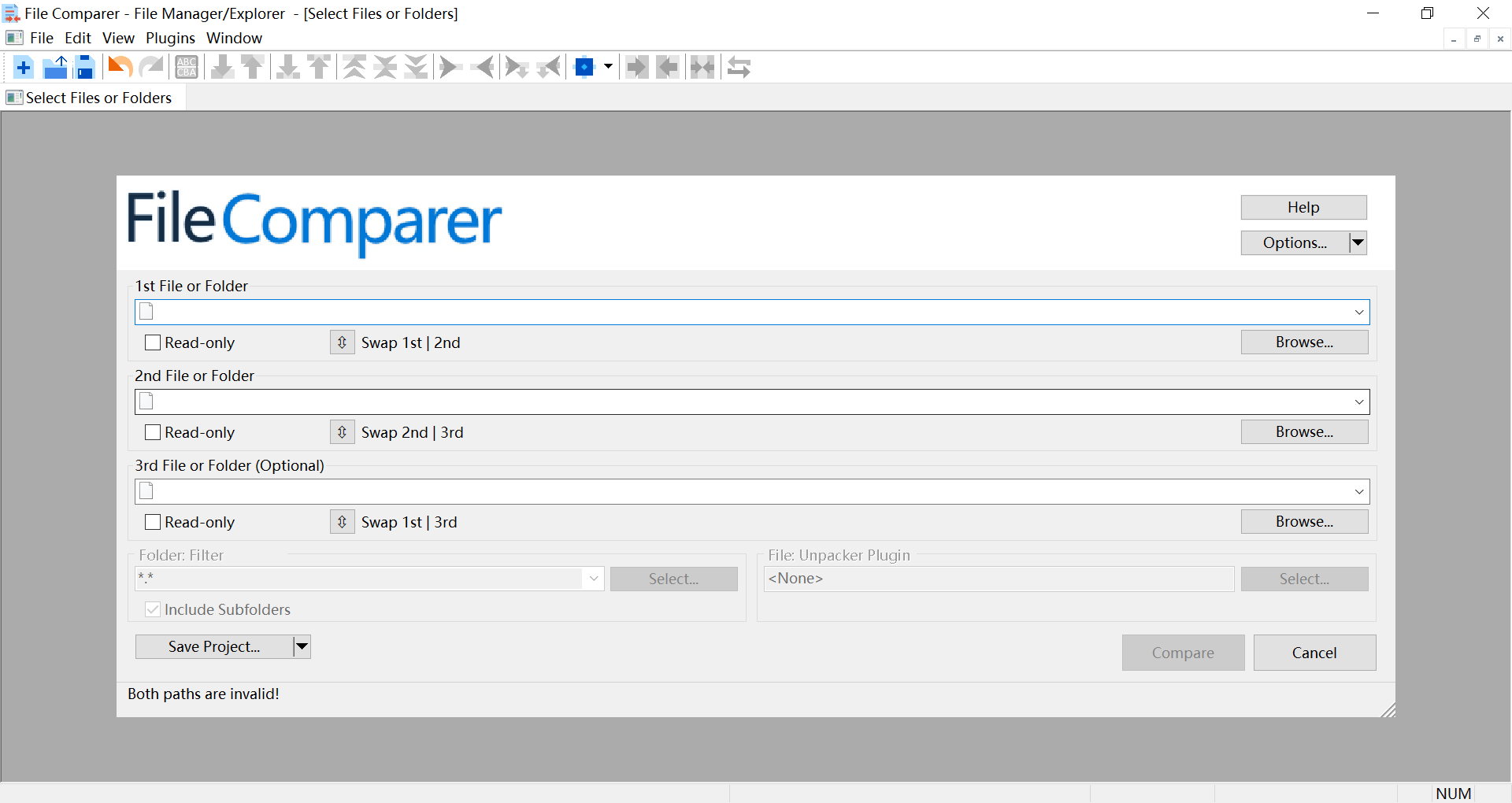Click the gray Redo arrow icon
The height and width of the screenshot is (803, 1512).
point(151,68)
